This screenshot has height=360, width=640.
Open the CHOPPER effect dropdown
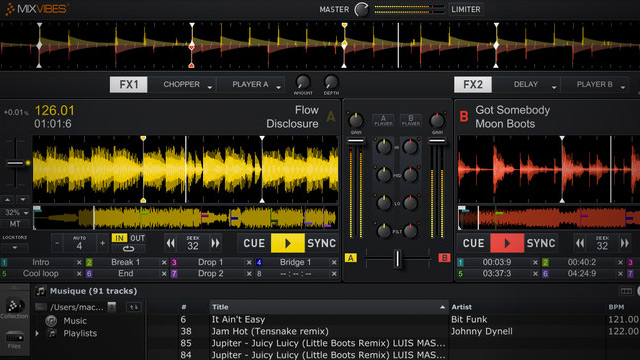(186, 84)
